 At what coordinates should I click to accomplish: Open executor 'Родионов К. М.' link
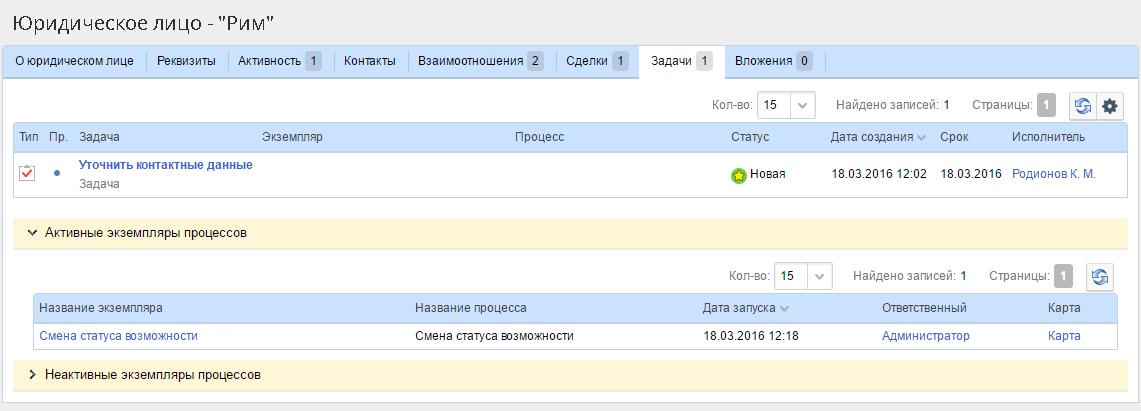click(x=1054, y=174)
